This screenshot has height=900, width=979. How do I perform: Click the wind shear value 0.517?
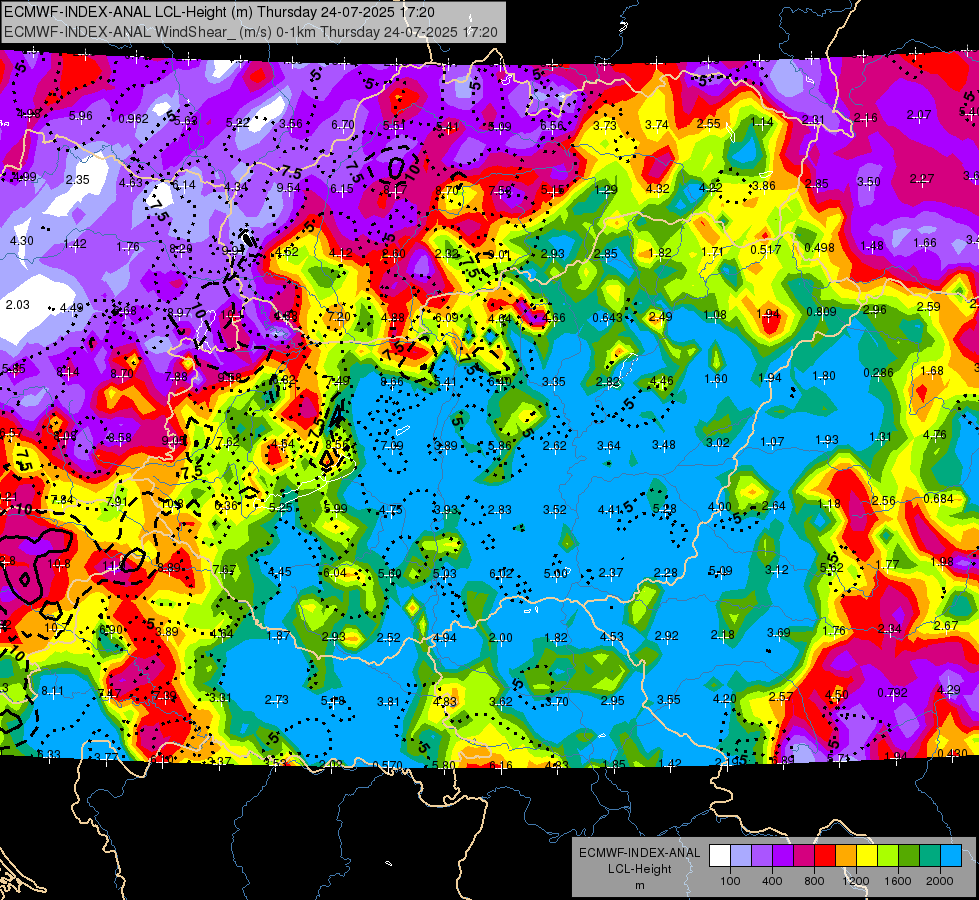[765, 249]
